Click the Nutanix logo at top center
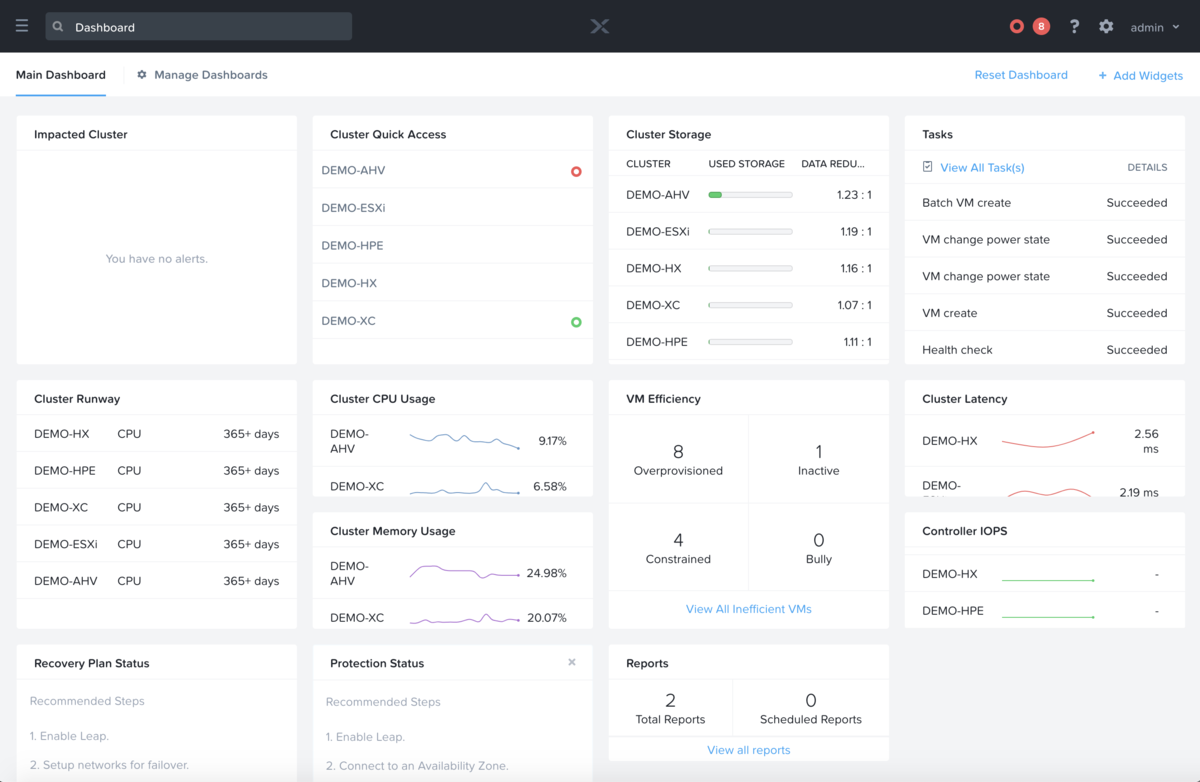1200x782 pixels. point(599,26)
